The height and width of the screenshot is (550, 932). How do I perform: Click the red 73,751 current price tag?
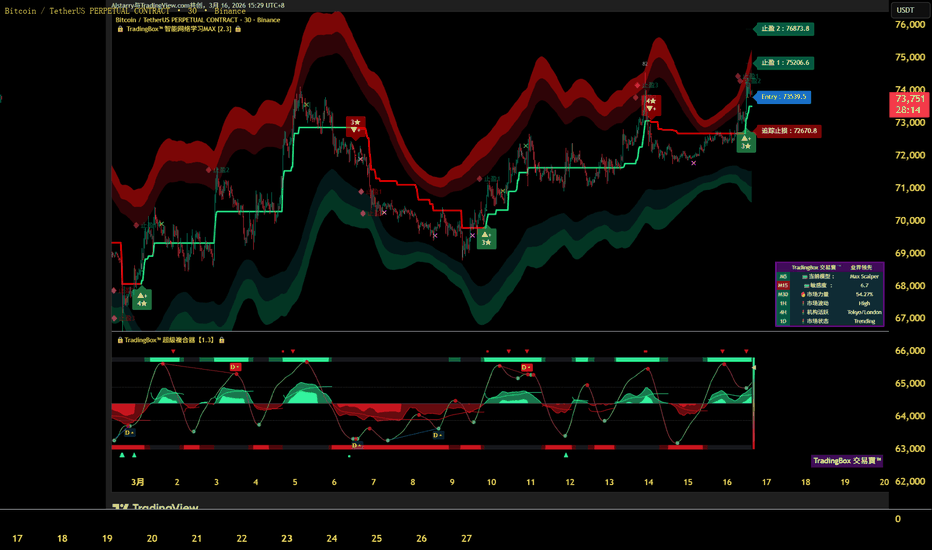[909, 104]
